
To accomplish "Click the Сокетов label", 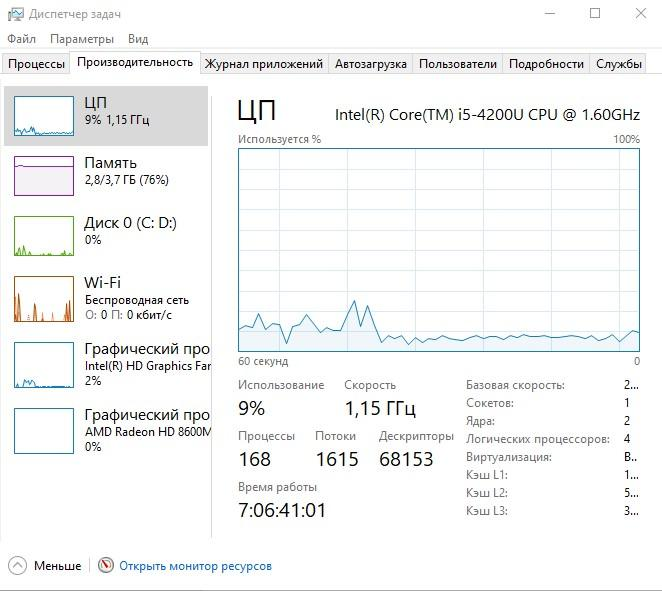I will (490, 403).
